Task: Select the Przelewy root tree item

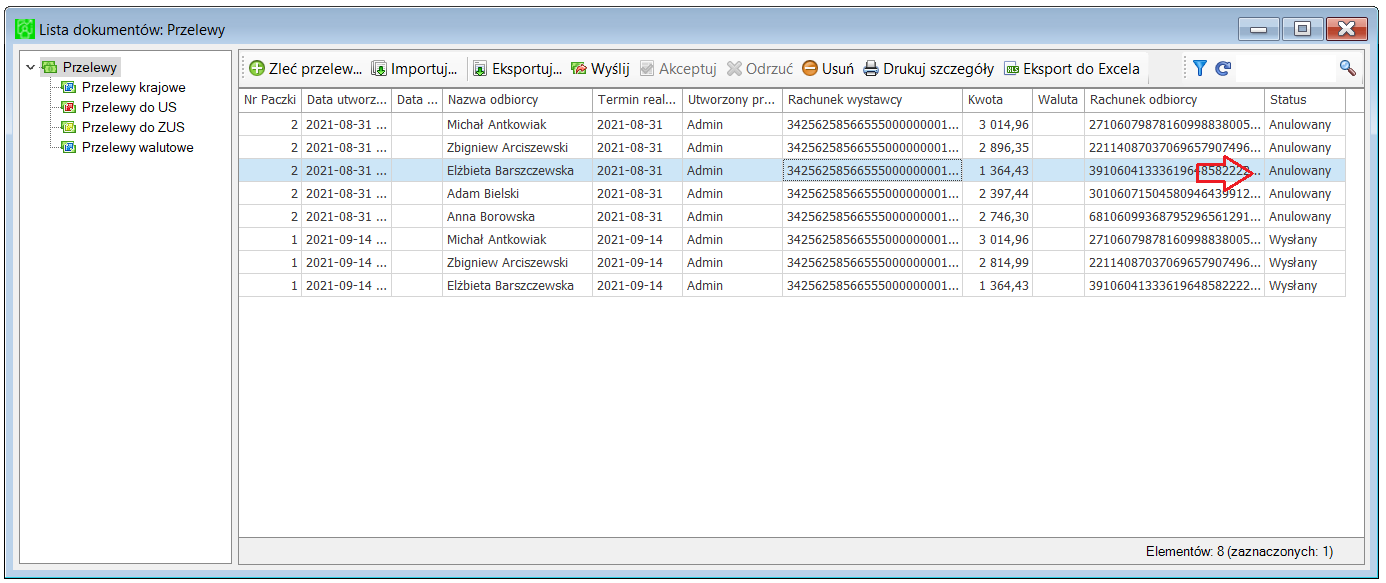Action: click(x=90, y=68)
